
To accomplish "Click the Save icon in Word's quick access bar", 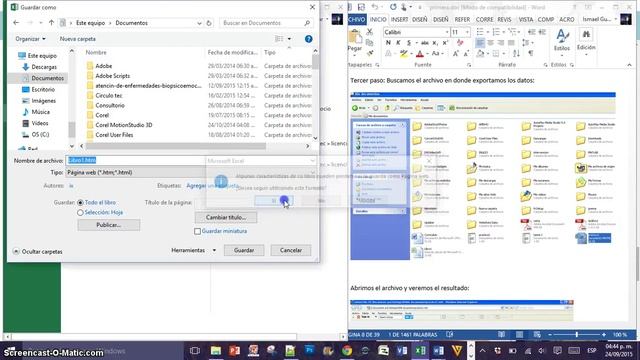I will 361,7.
